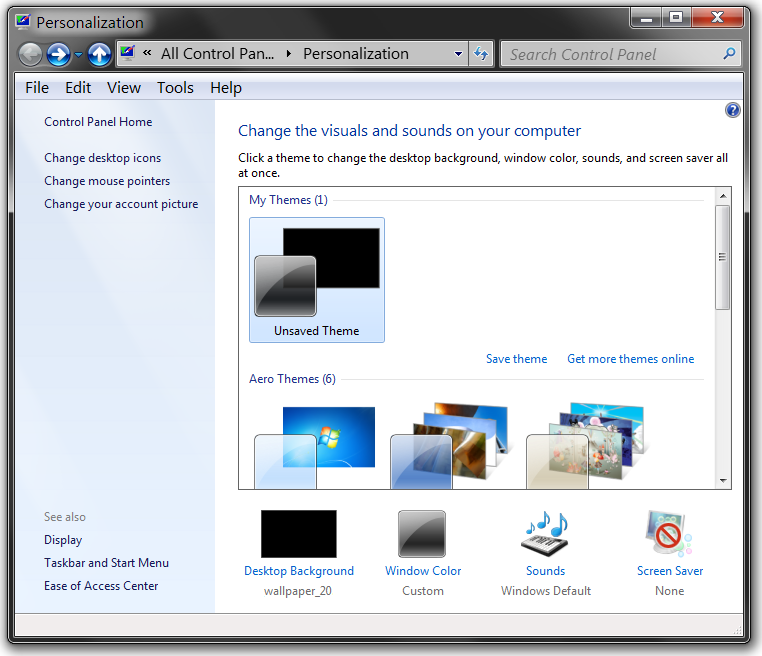Click the Personalization breadcrumb segment

[356, 53]
